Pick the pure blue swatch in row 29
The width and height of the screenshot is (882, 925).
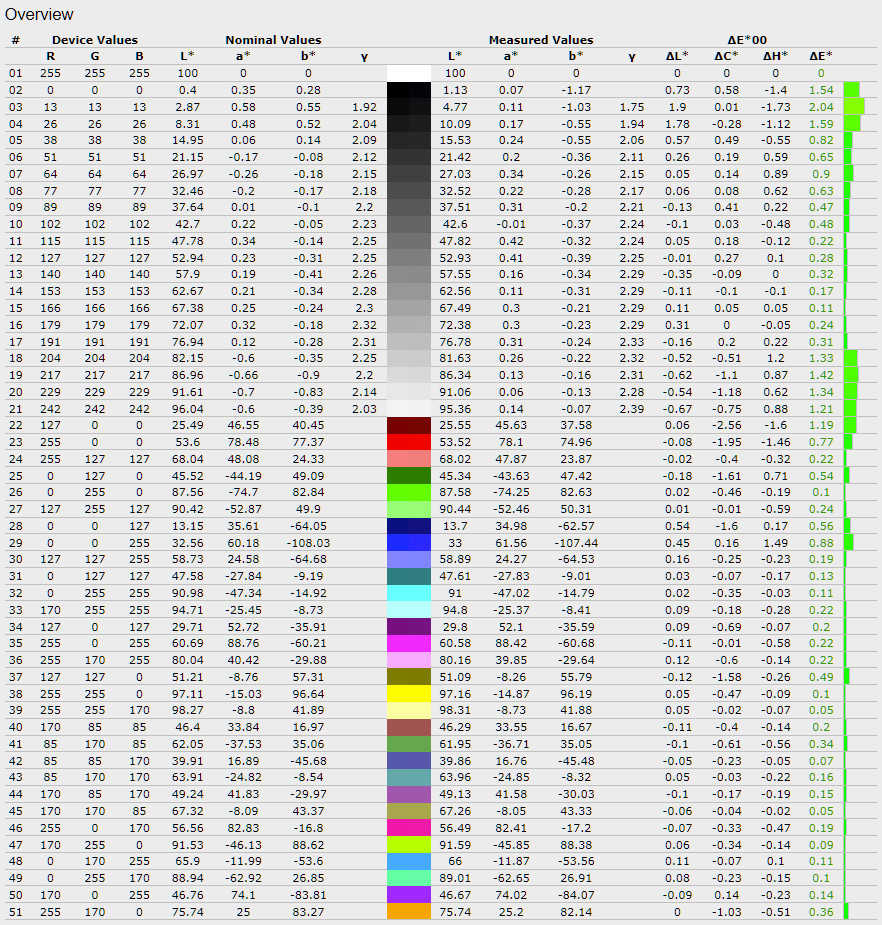pyautogui.click(x=410, y=542)
